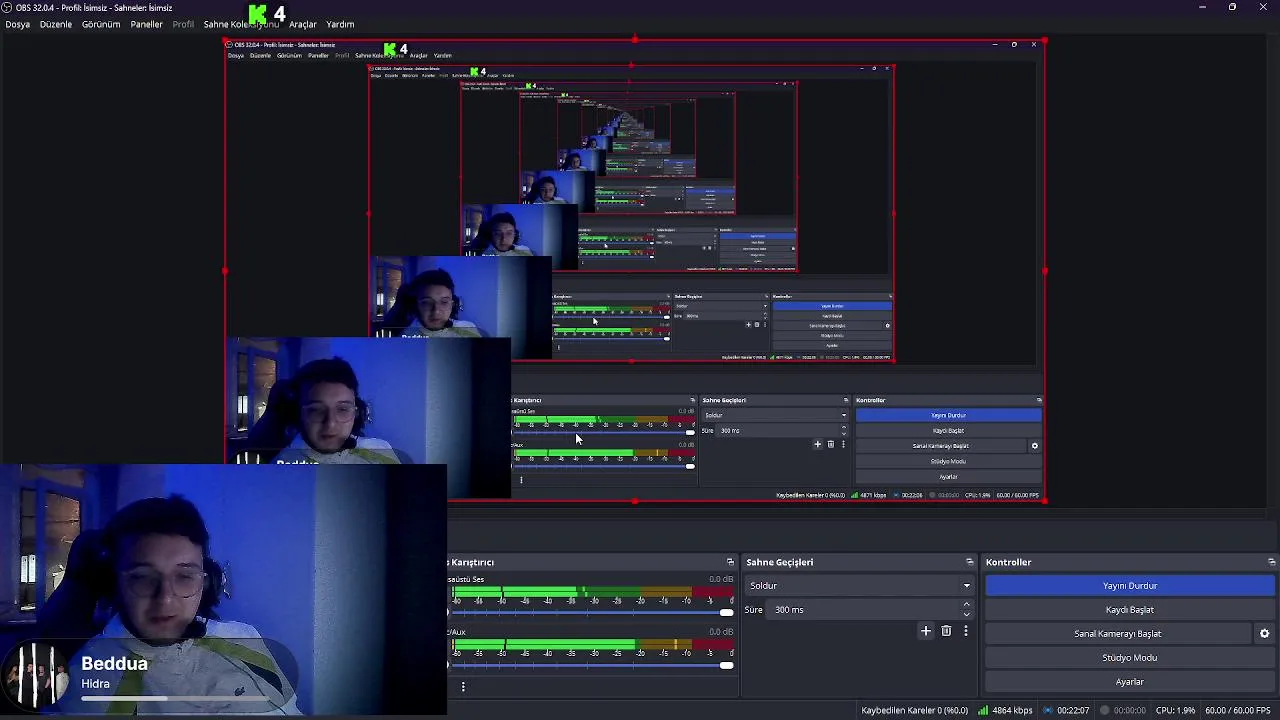Add a new scene transition with plus icon
Screen dimensions: 1280x720
pos(926,631)
